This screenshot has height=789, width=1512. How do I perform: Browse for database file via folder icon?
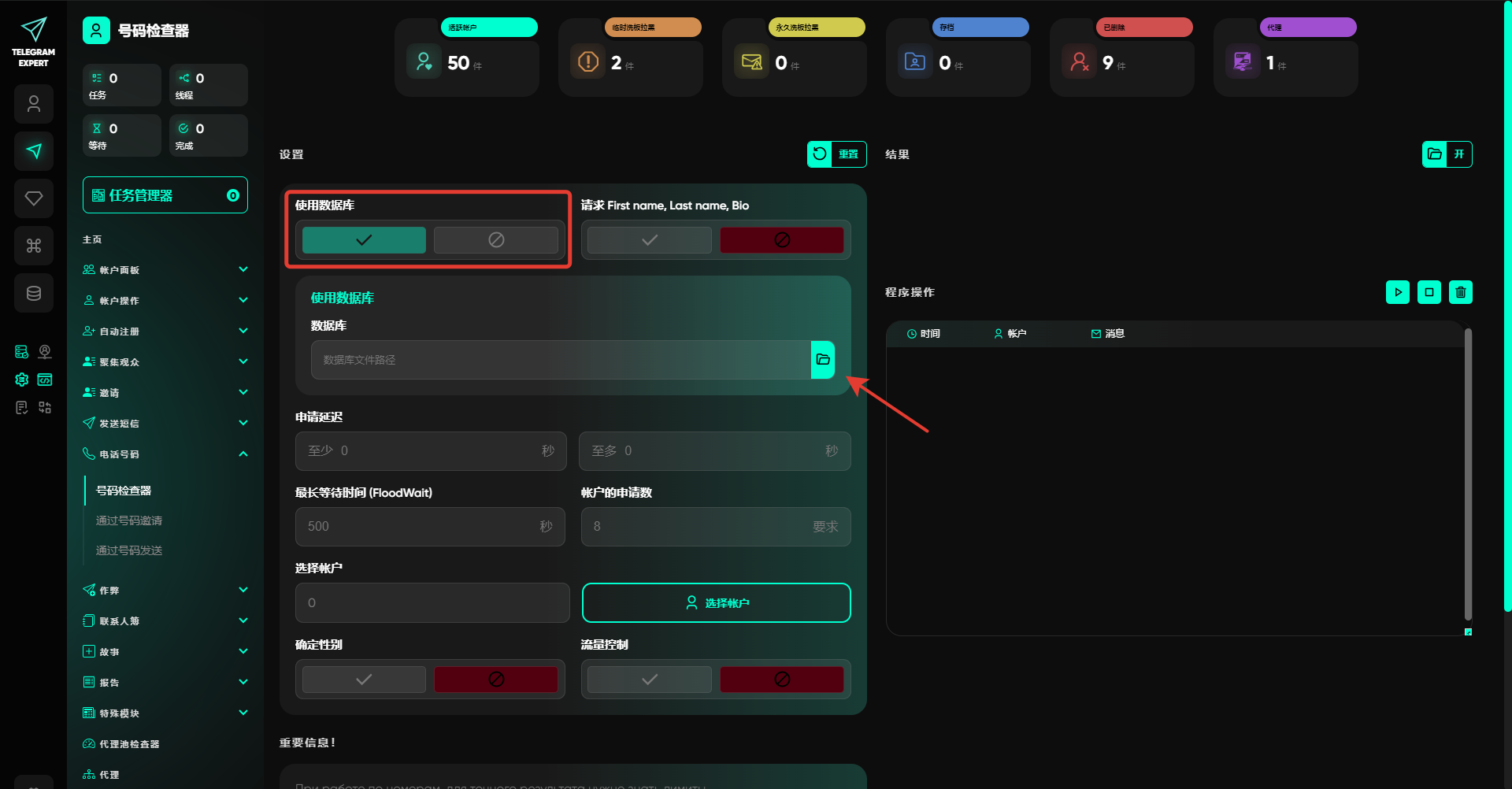(822, 360)
